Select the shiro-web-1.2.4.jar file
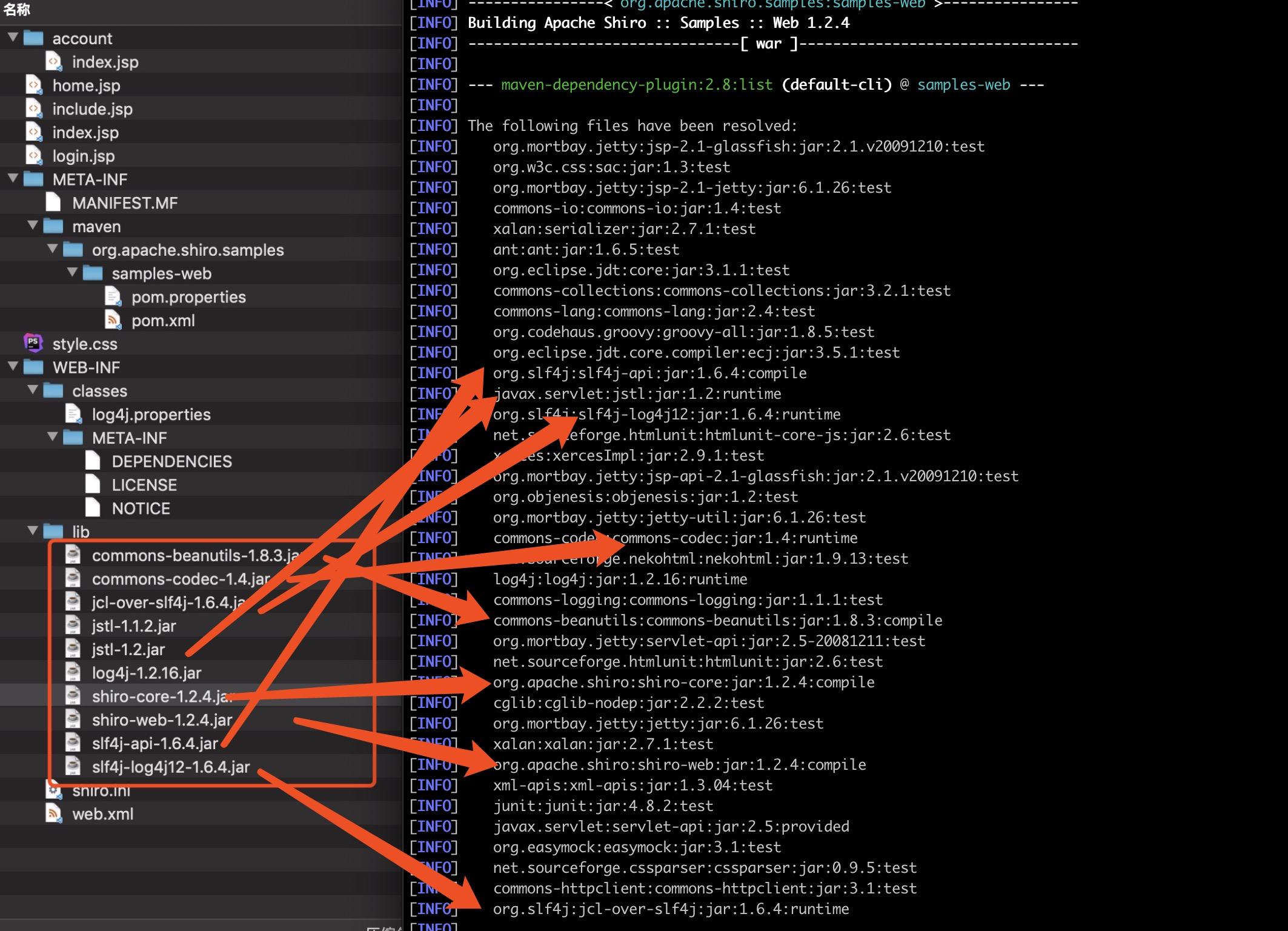The width and height of the screenshot is (1288, 931). click(201, 720)
